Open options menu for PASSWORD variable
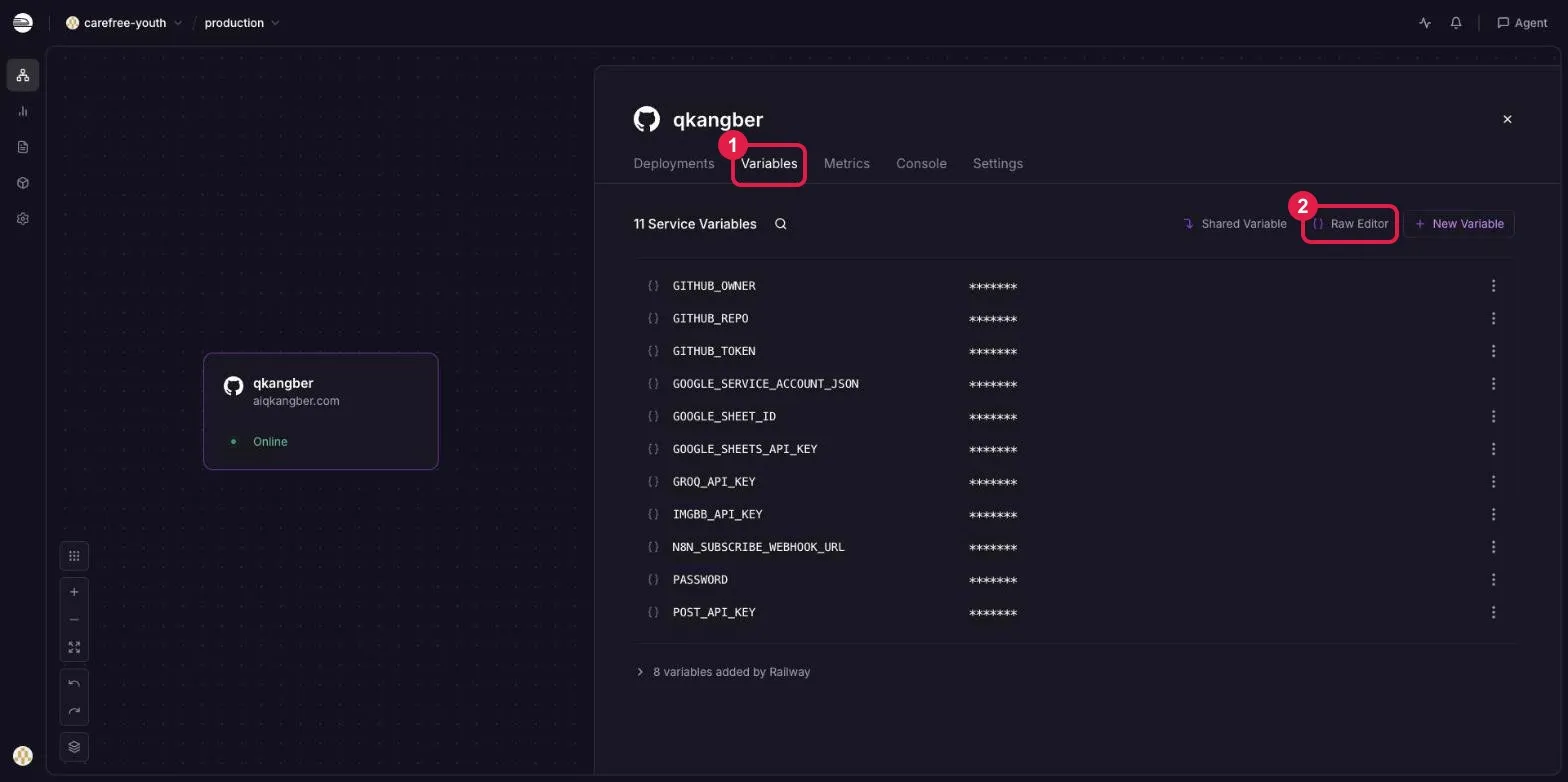Image resolution: width=1568 pixels, height=782 pixels. click(1493, 580)
